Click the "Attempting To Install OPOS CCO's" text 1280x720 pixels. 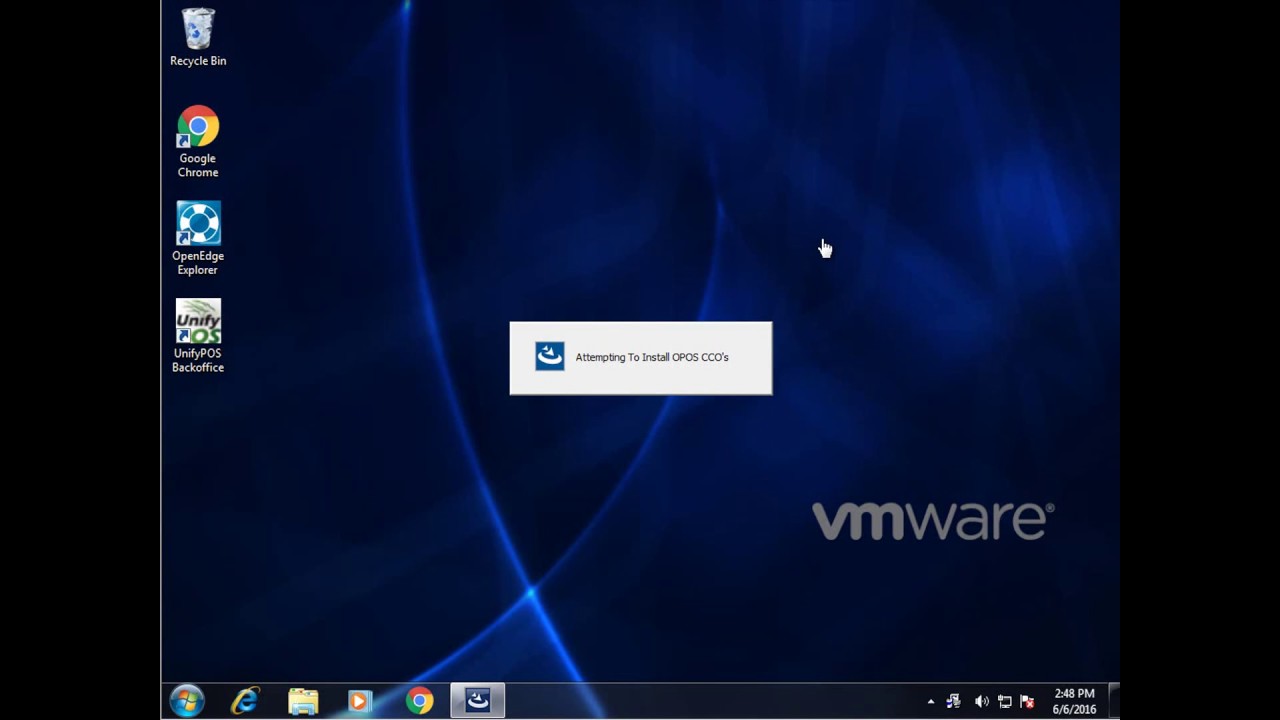click(652, 357)
